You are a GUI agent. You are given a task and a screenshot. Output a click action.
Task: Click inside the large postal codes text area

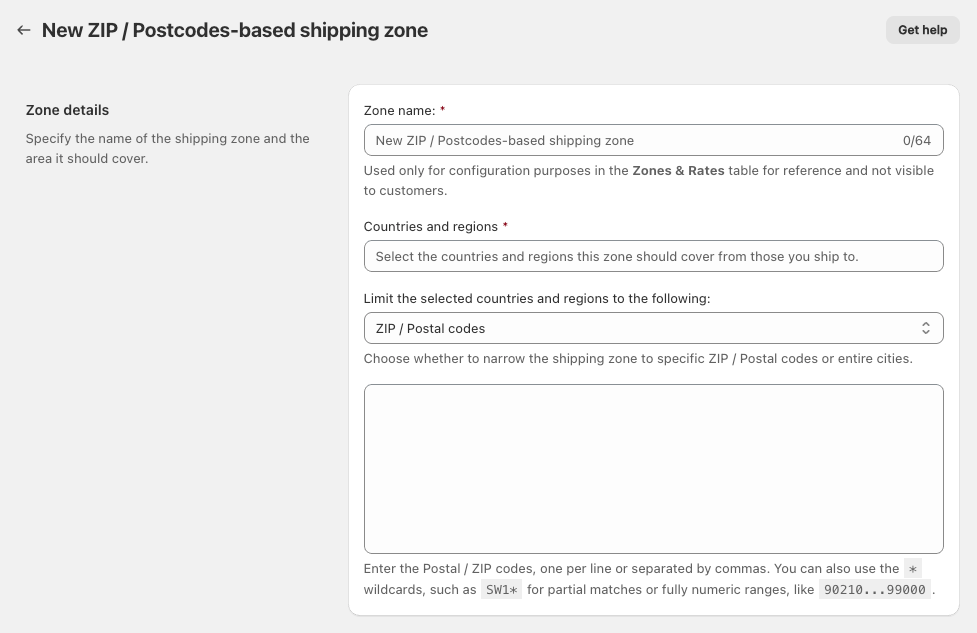(x=653, y=468)
